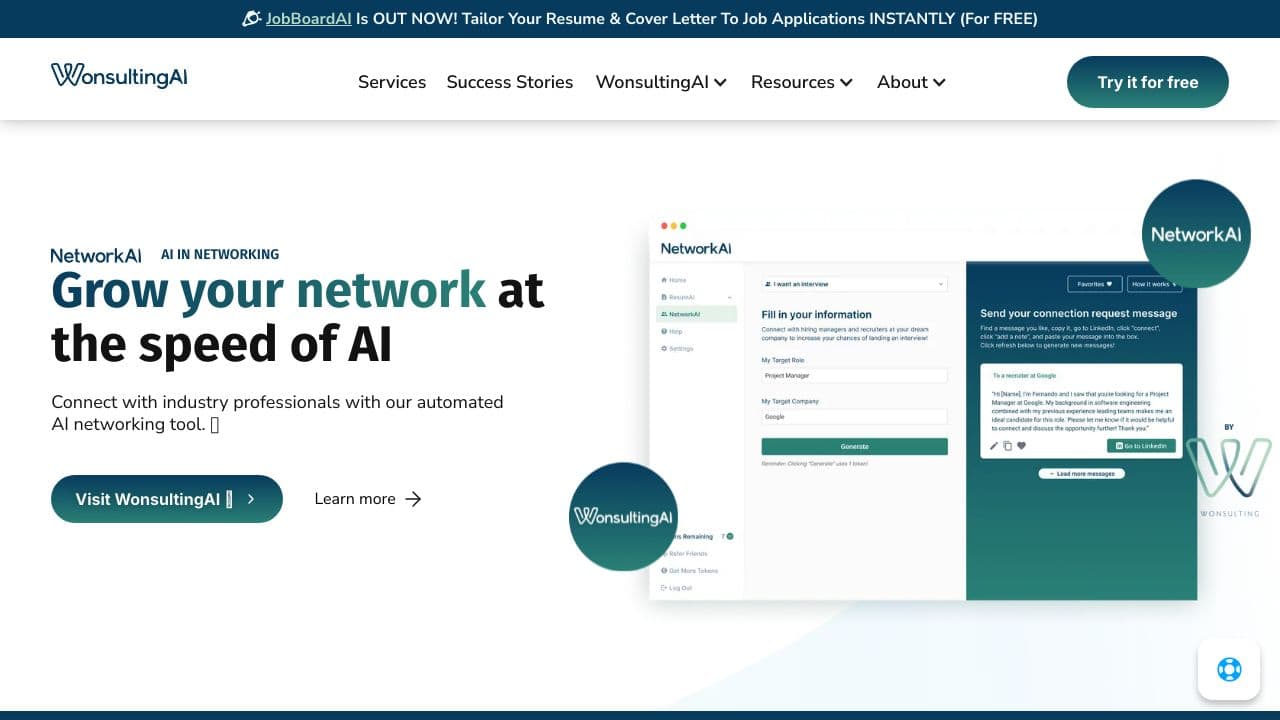
Task: Open the Services menu item
Action: pyautogui.click(x=392, y=82)
